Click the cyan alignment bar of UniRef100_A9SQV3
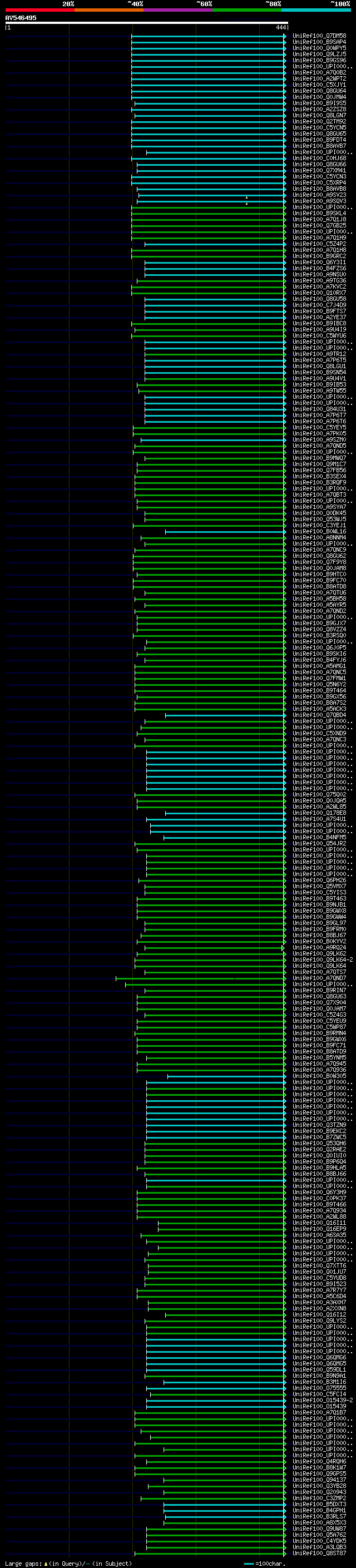The image size is (356, 1568). [211, 201]
